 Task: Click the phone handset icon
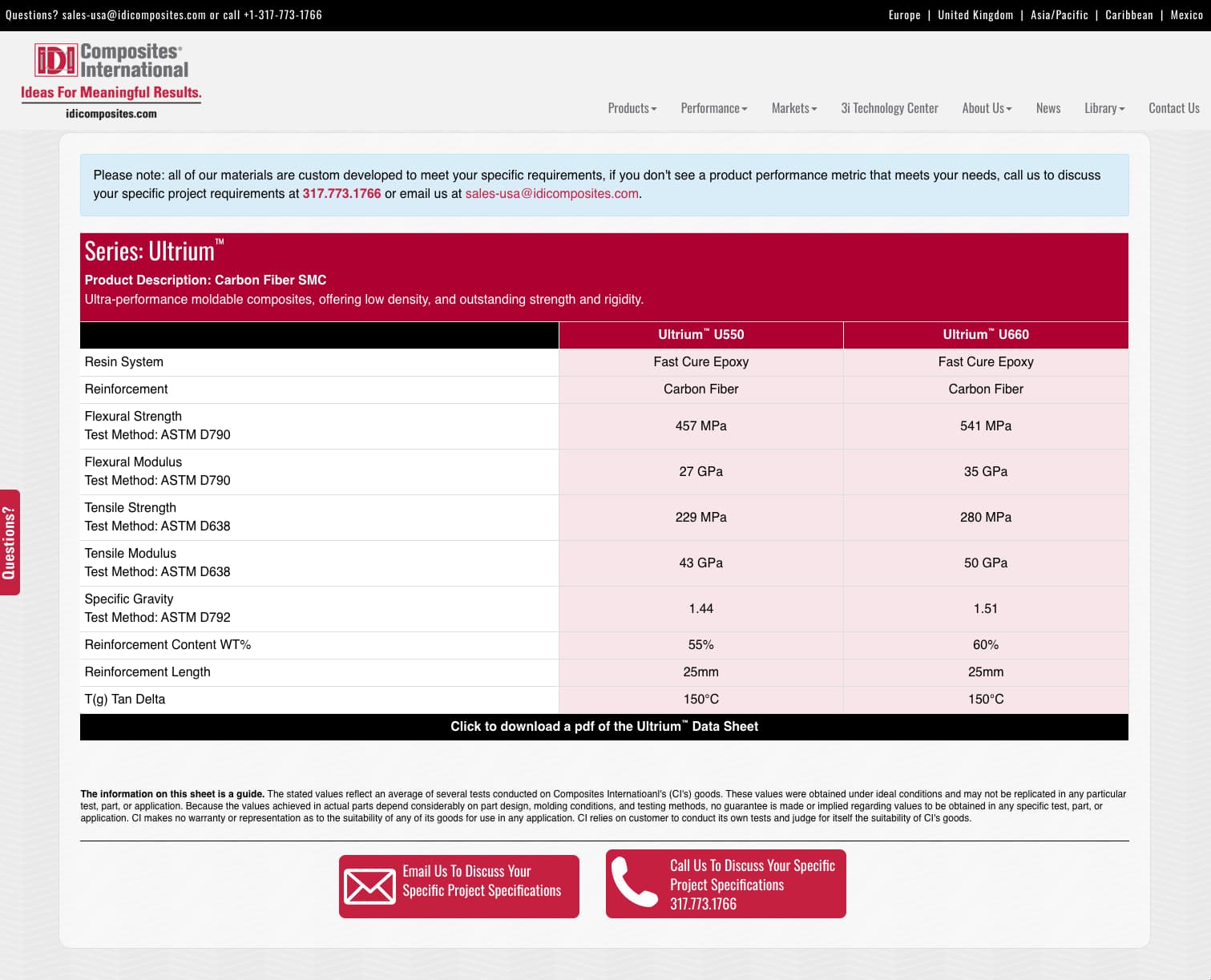coord(634,882)
